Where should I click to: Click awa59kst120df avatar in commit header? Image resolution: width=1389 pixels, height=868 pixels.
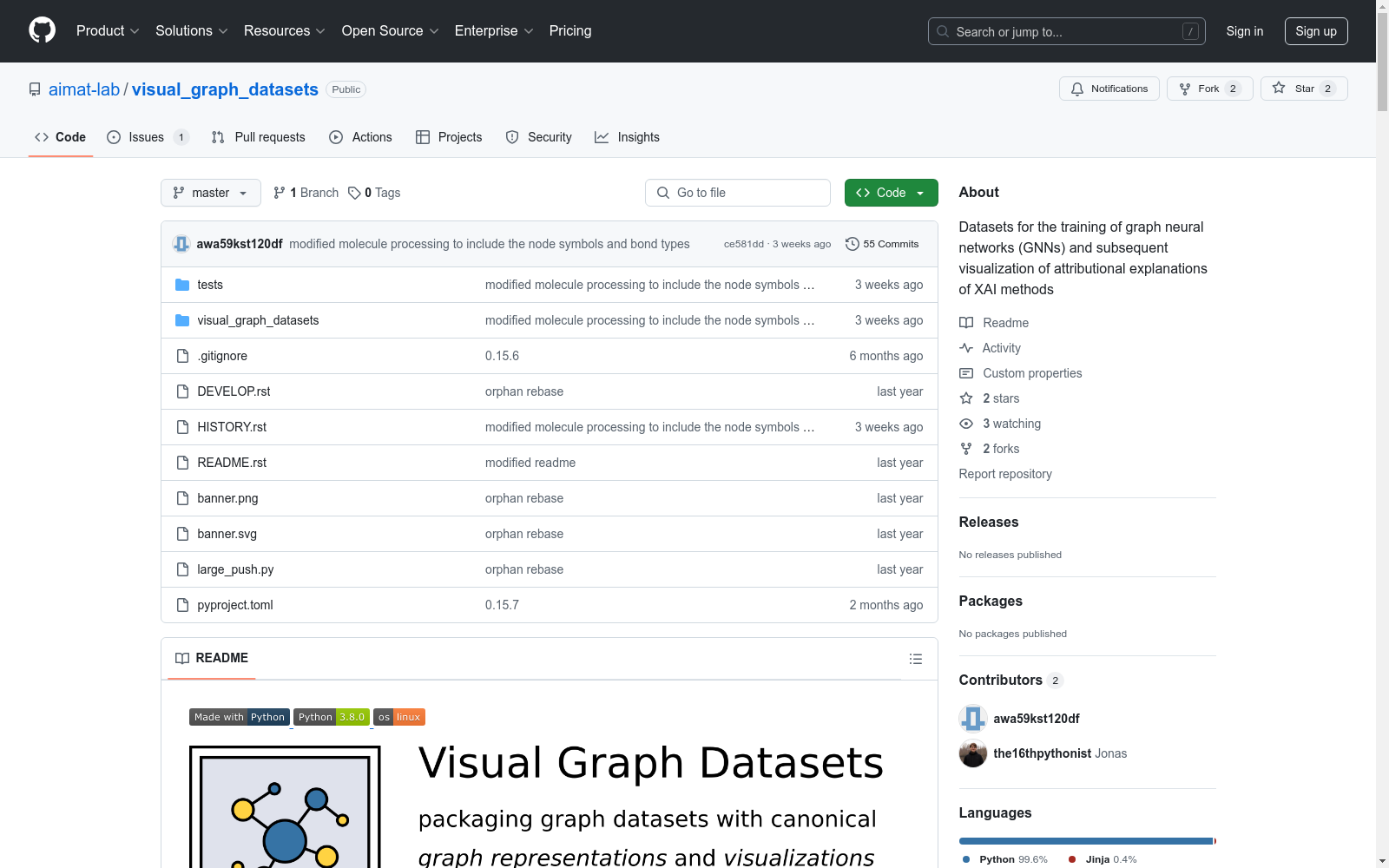click(181, 244)
